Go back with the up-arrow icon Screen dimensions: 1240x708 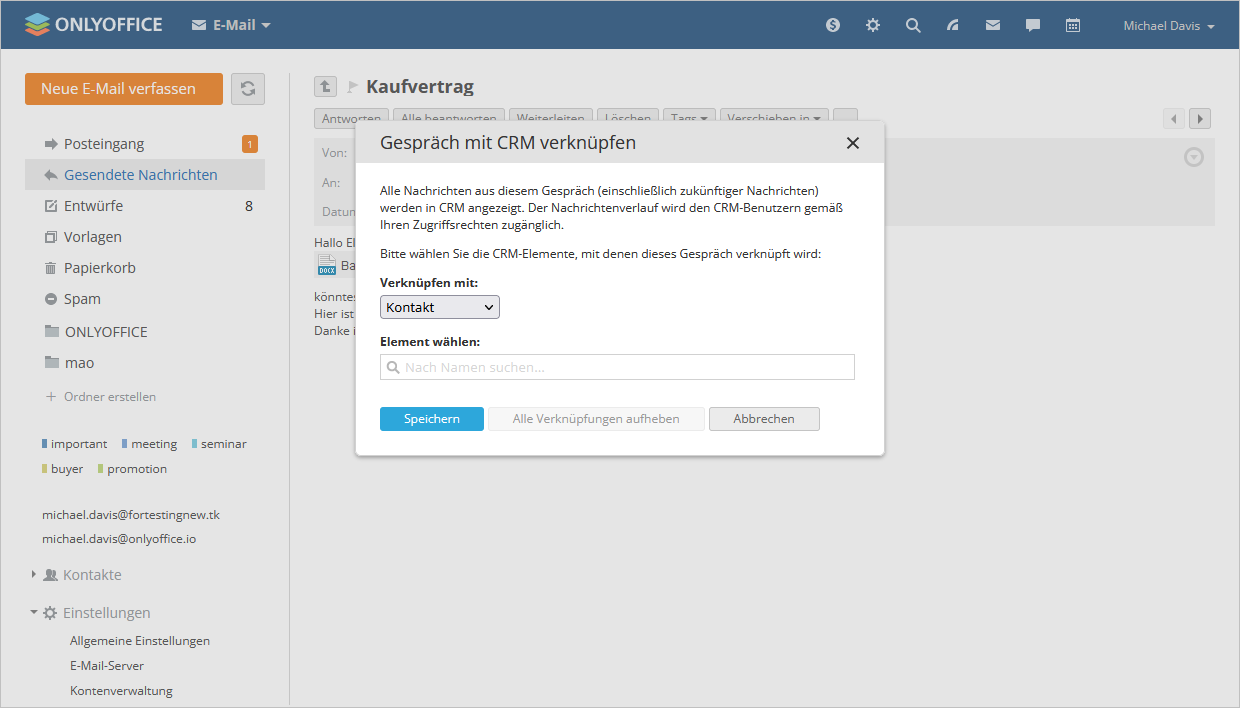coord(325,87)
